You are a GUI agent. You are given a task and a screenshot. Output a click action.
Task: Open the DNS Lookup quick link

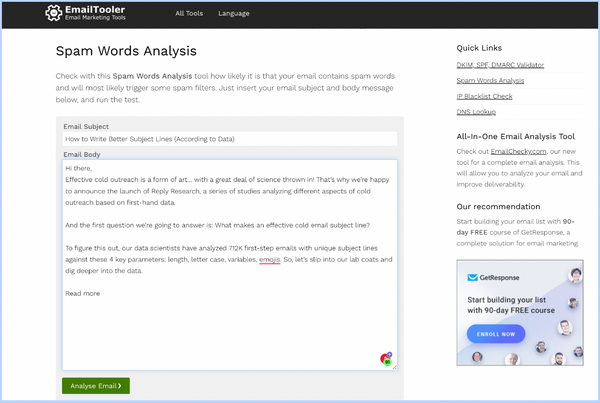(x=476, y=111)
